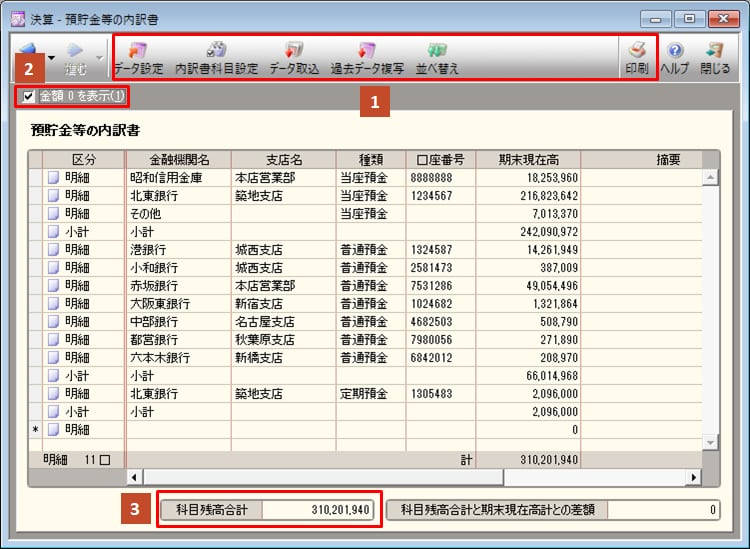
Task: Click the row icon for 中部銀行
Action: (x=54, y=321)
